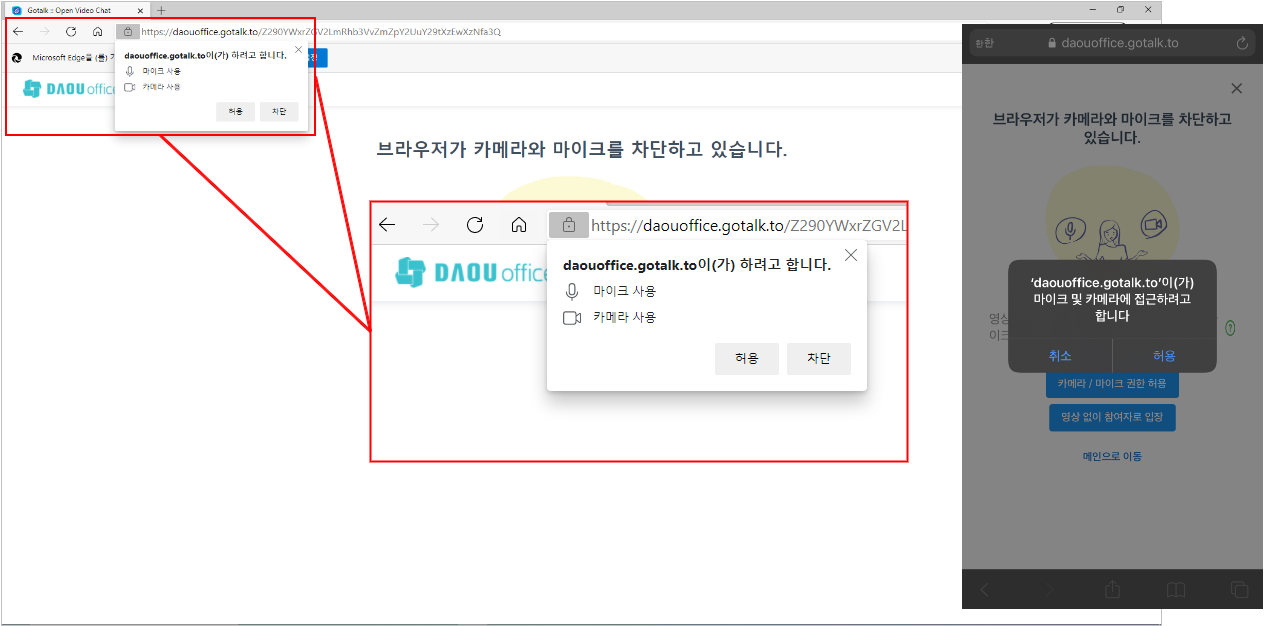Click the microphone icon in enlarged popup

click(572, 291)
